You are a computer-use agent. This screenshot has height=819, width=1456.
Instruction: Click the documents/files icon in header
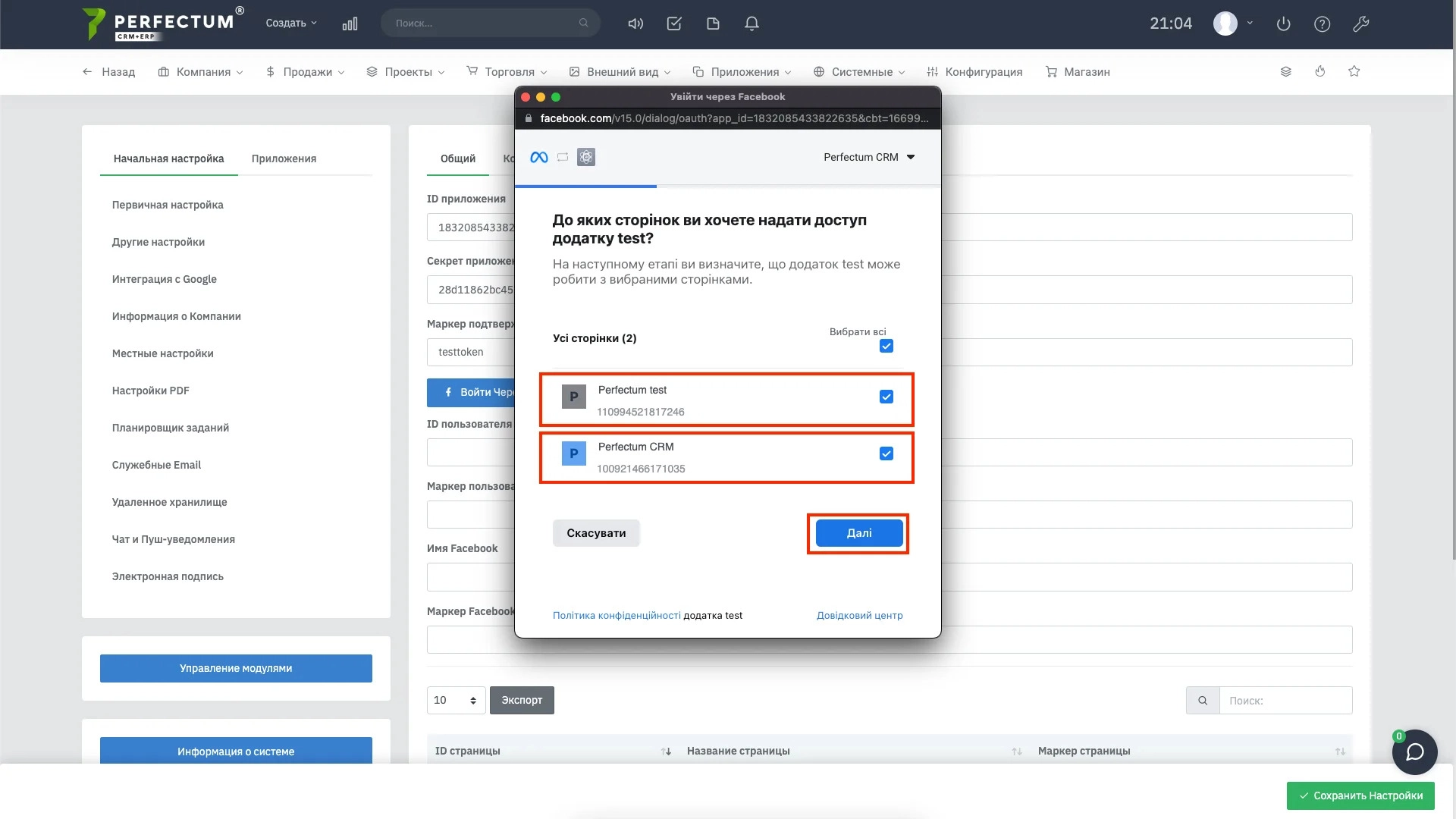[x=714, y=23]
